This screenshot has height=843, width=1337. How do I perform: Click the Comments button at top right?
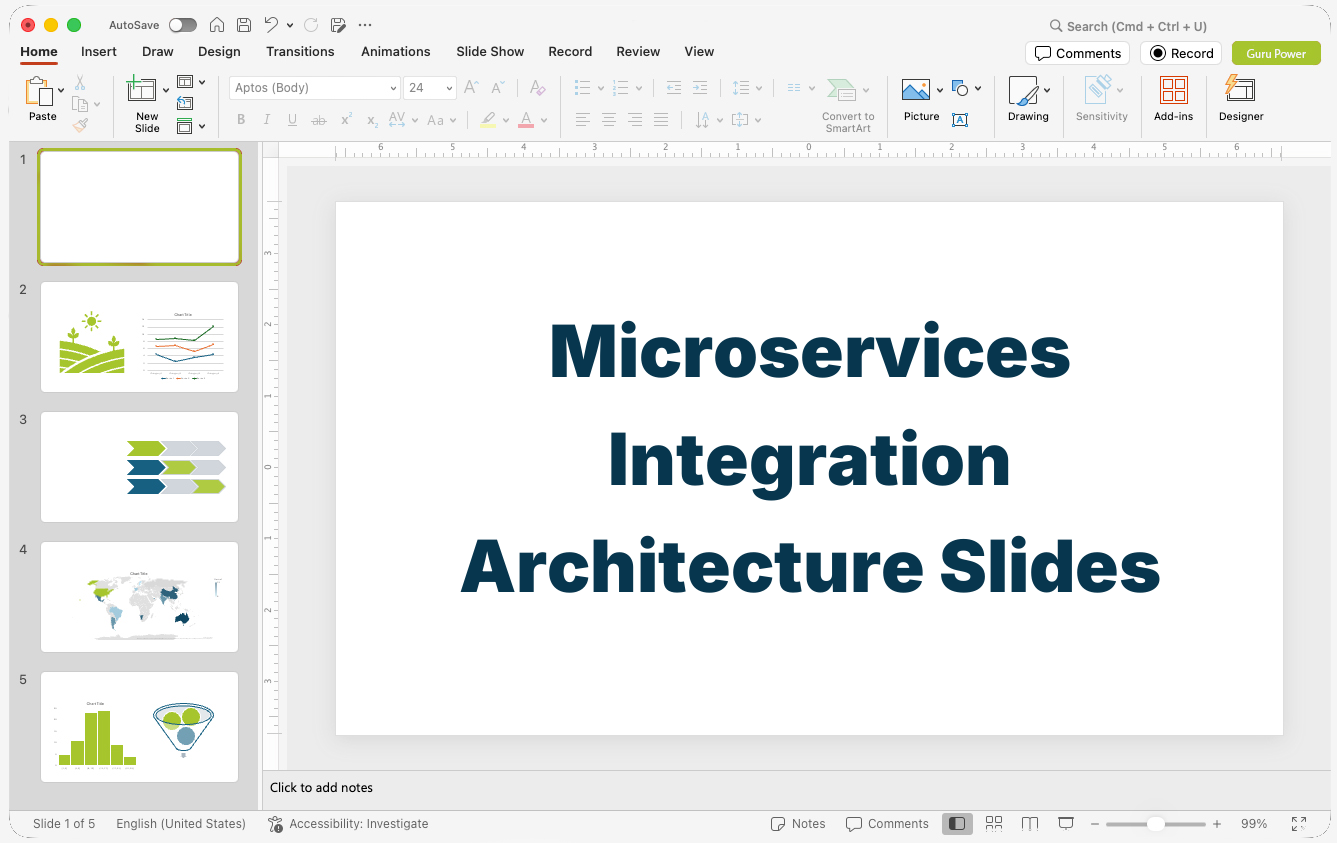tap(1077, 53)
